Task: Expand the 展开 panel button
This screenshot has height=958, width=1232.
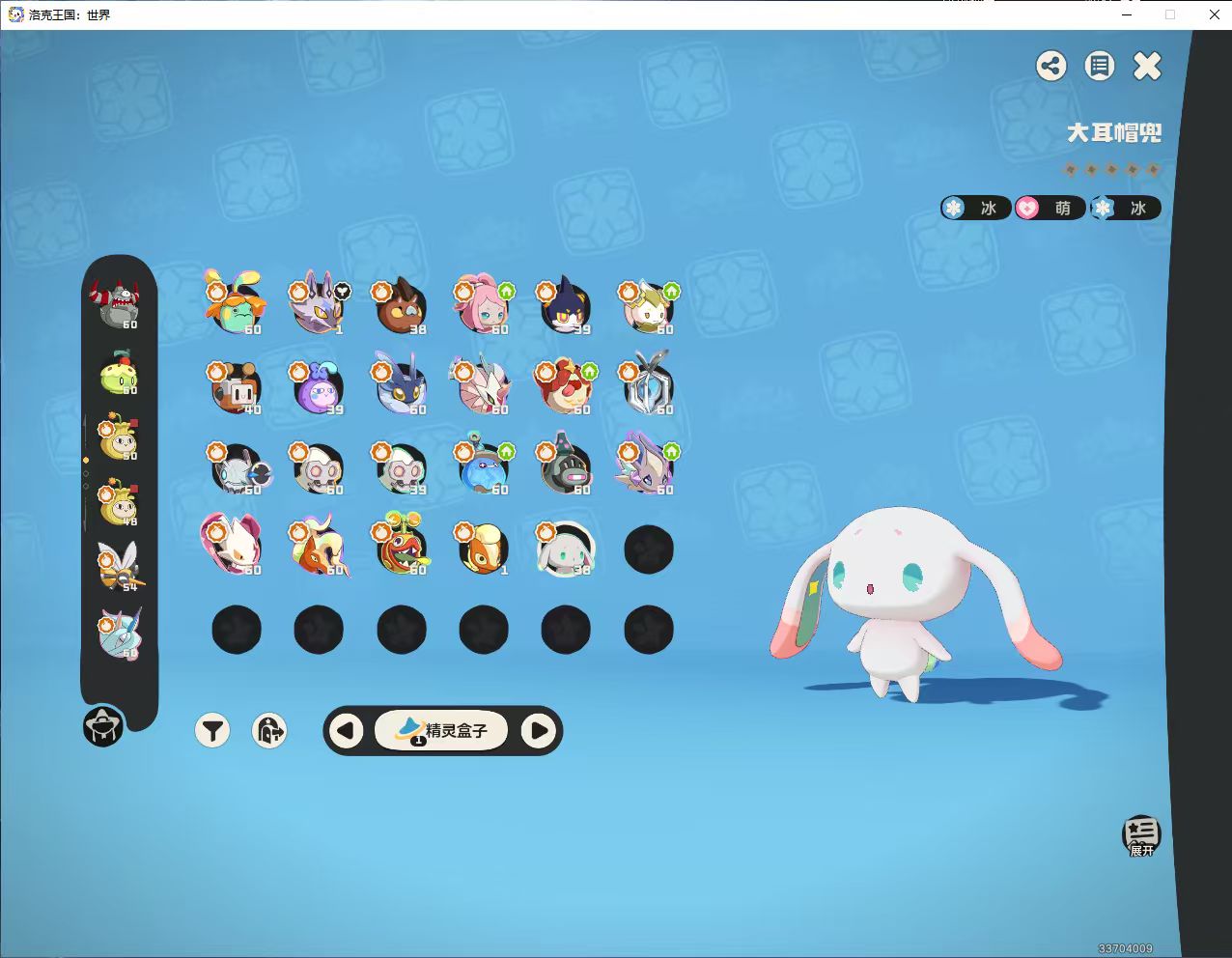Action: click(1141, 835)
